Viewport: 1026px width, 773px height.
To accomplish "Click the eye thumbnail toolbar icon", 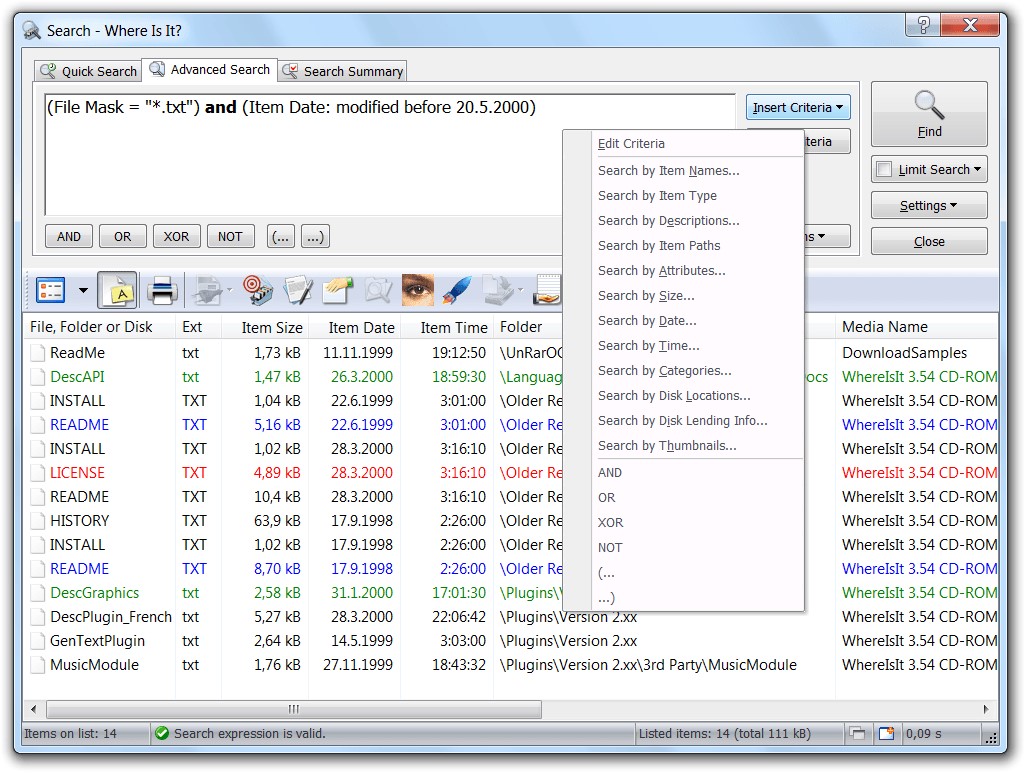I will [x=417, y=291].
